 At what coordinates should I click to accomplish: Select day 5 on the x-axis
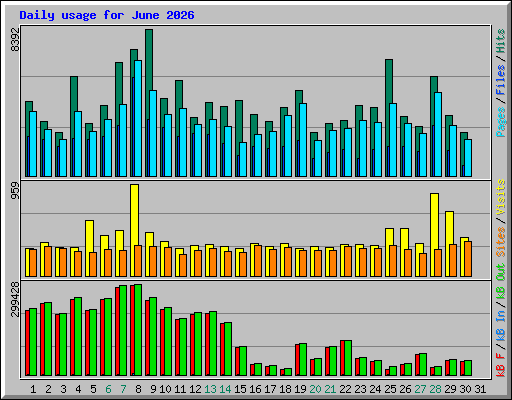(x=93, y=389)
